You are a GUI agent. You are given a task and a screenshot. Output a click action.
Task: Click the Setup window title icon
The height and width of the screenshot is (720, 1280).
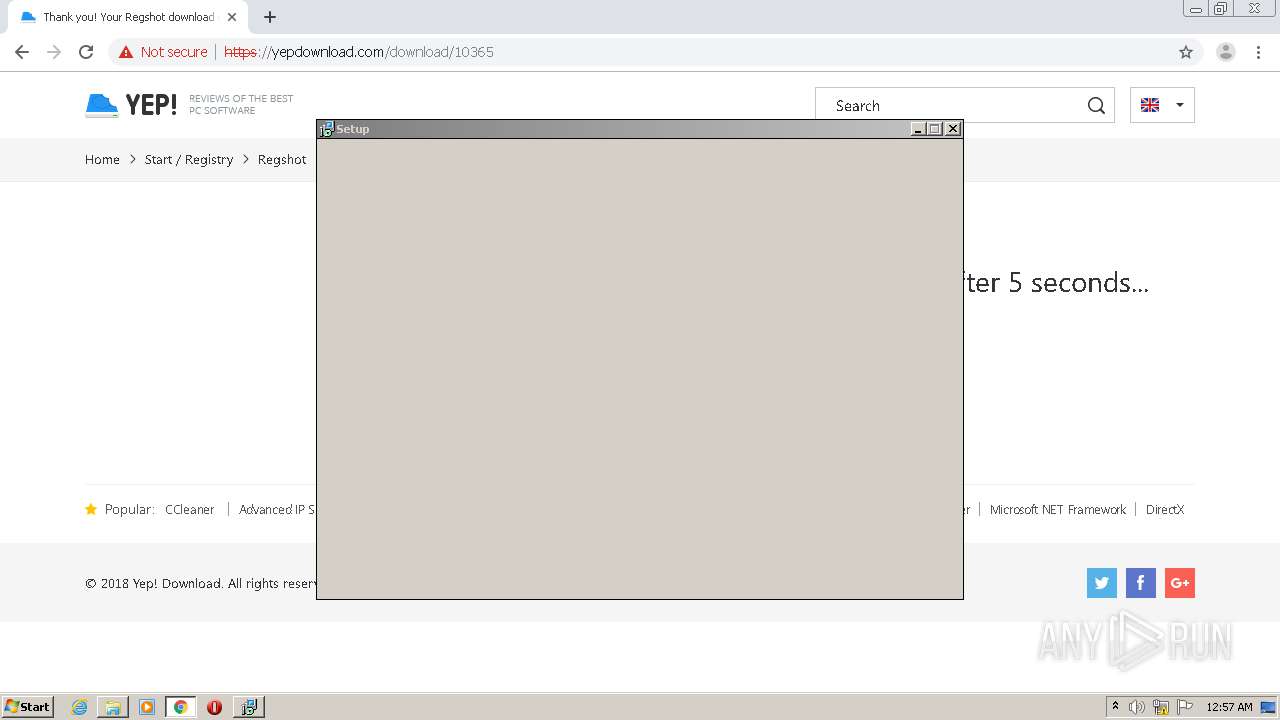click(x=326, y=129)
